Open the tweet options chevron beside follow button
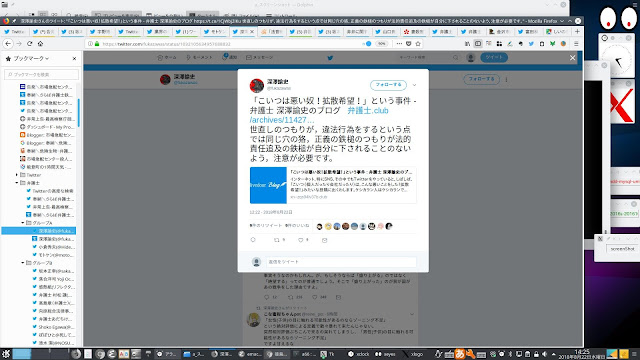The height and width of the screenshot is (360, 640). click(x=414, y=85)
